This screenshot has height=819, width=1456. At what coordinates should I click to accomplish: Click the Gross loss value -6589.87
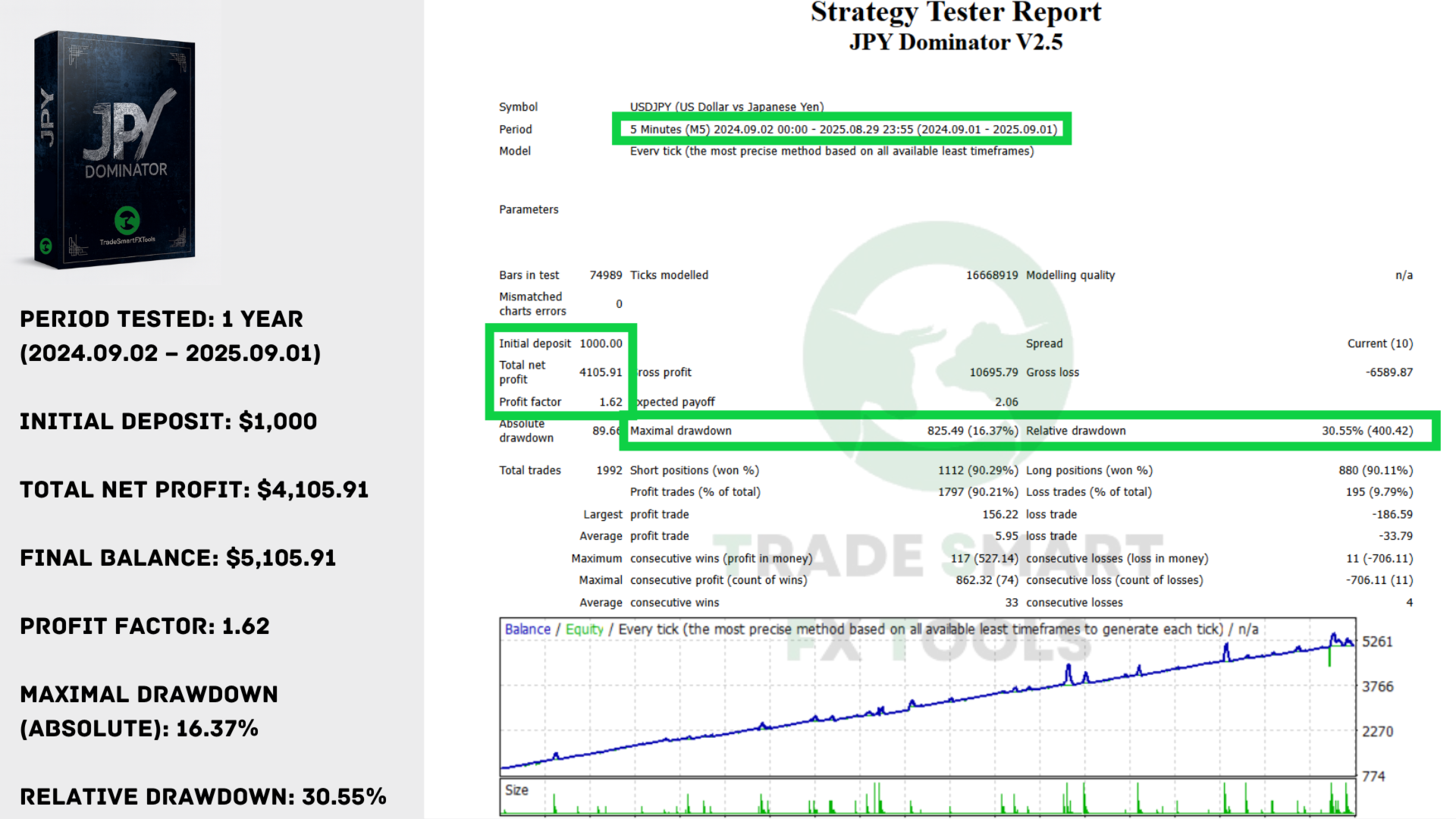coord(1389,372)
